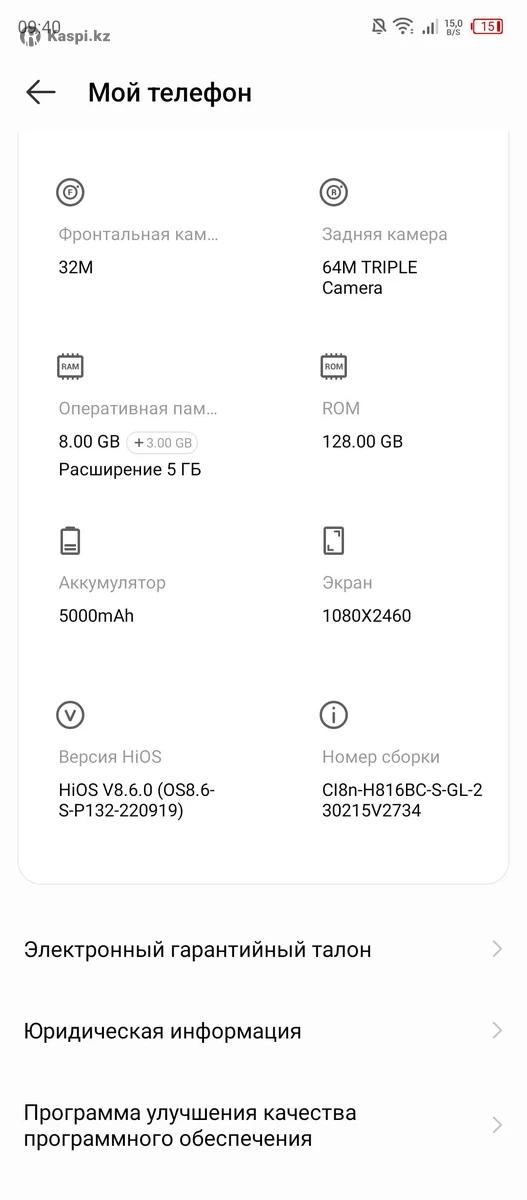Image resolution: width=527 pixels, height=1200 pixels.
Task: Expand the Электронный гарантийный талон chevron
Action: (497, 949)
